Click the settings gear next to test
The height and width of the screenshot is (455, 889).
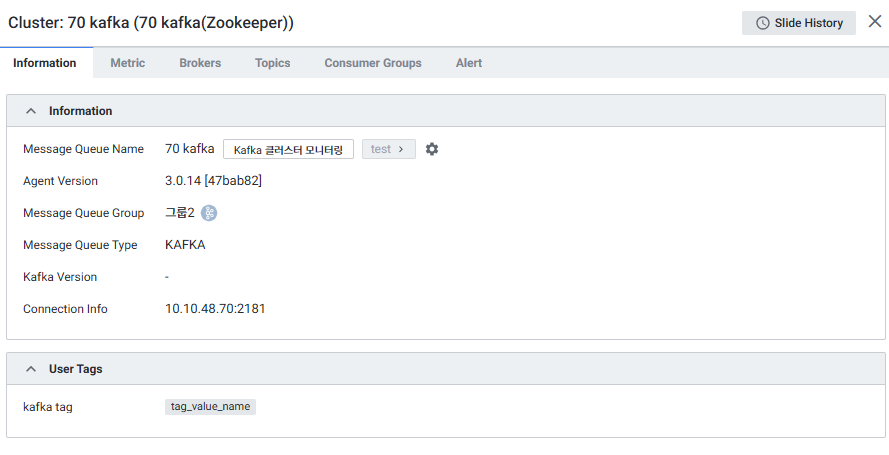(x=432, y=149)
